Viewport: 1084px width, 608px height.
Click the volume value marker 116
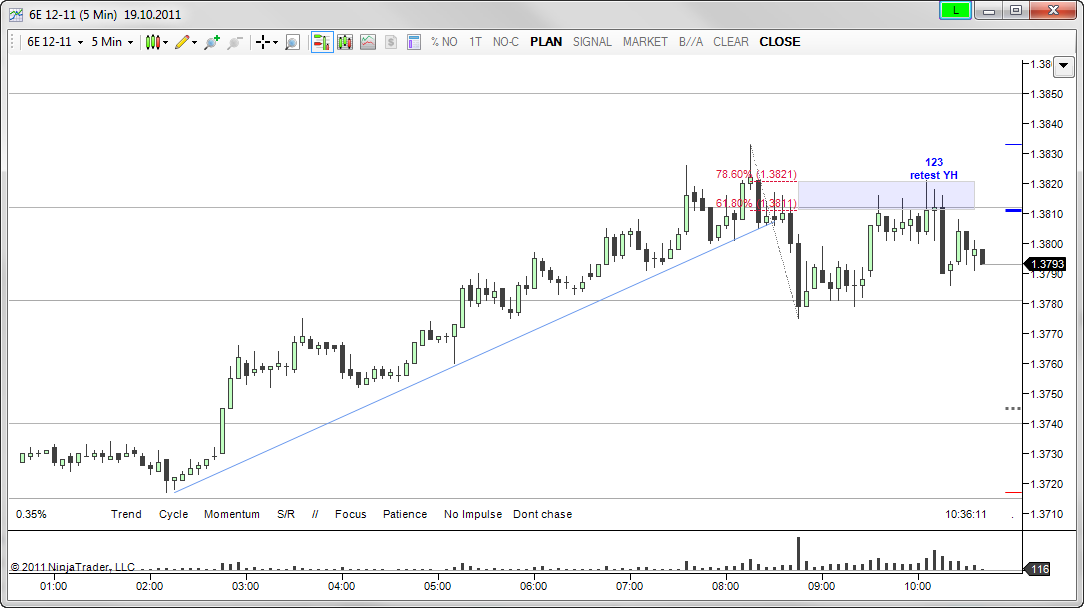click(1038, 569)
